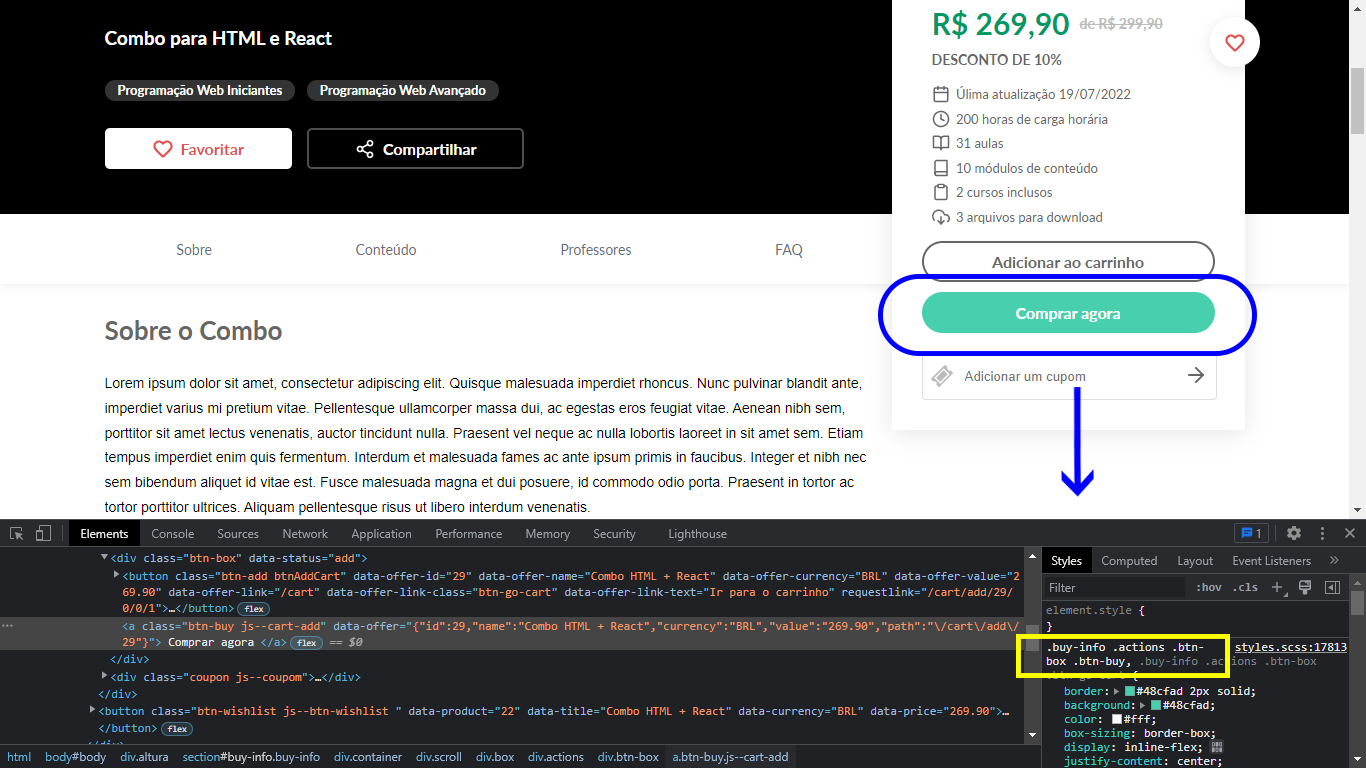Open the border color swatch #48cfad
The height and width of the screenshot is (768, 1366).
tap(1130, 691)
